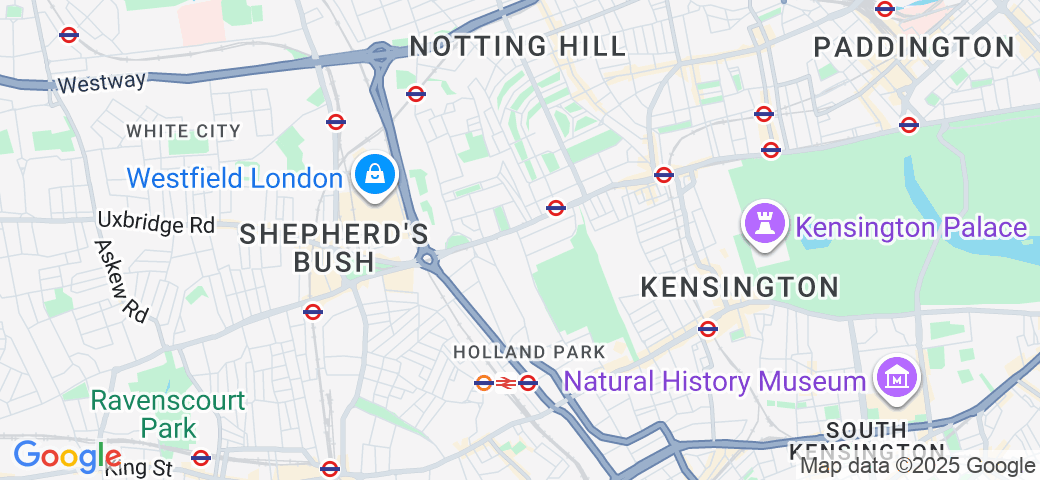The width and height of the screenshot is (1040, 480).
Task: Select the Natural History Museum text label
Action: 715,381
